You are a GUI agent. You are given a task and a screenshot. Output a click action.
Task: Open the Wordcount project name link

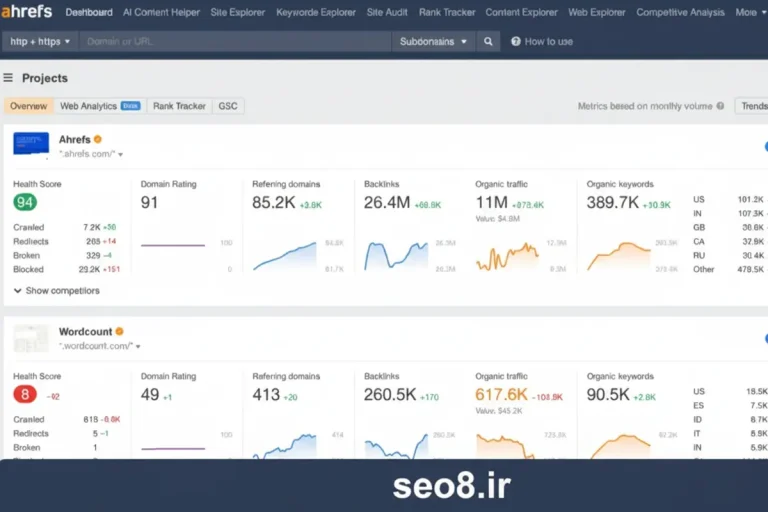[x=85, y=332]
